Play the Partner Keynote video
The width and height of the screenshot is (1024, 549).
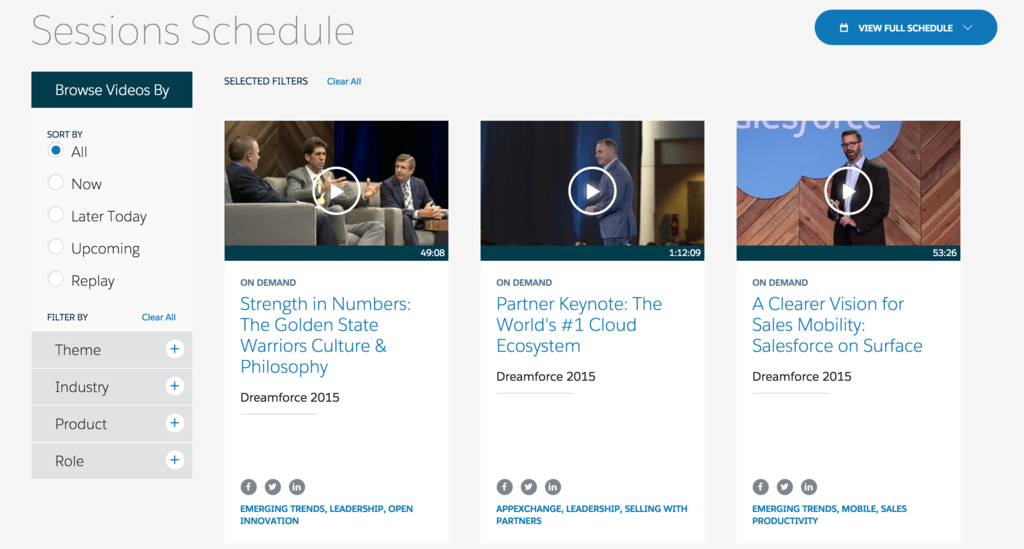click(x=592, y=191)
